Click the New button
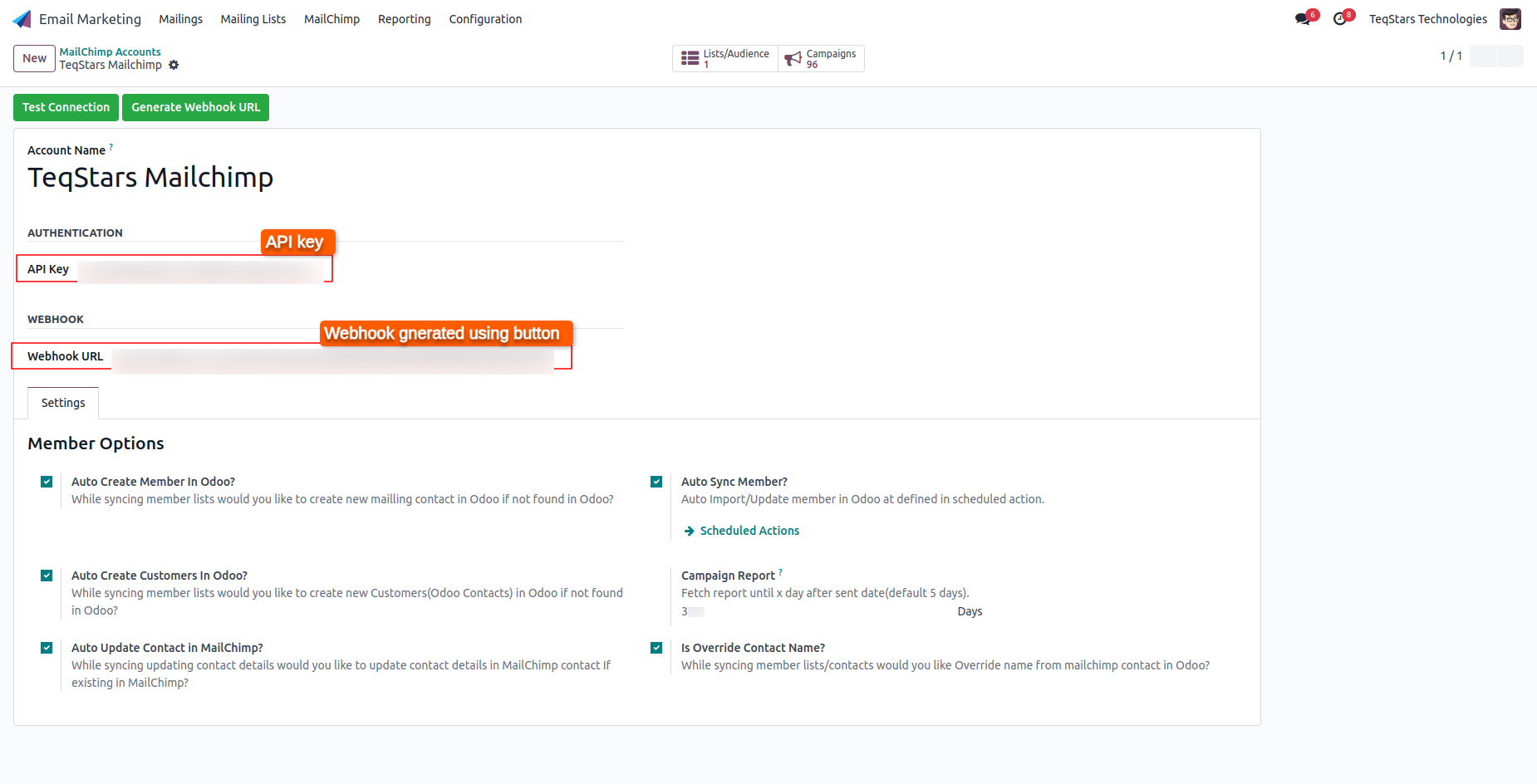Screen dimensions: 1537x784 point(35,58)
